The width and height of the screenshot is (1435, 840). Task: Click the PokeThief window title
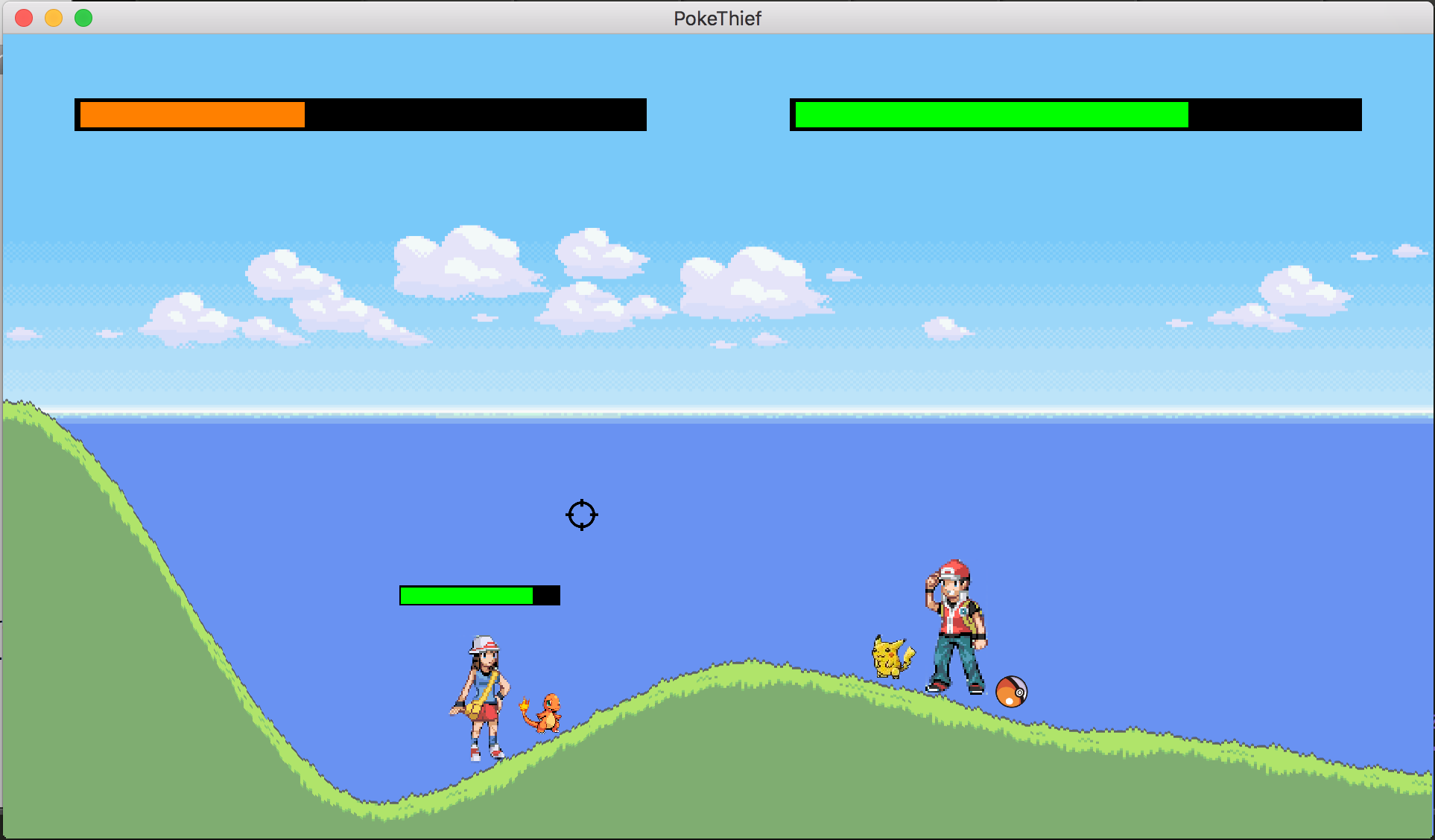tap(717, 19)
